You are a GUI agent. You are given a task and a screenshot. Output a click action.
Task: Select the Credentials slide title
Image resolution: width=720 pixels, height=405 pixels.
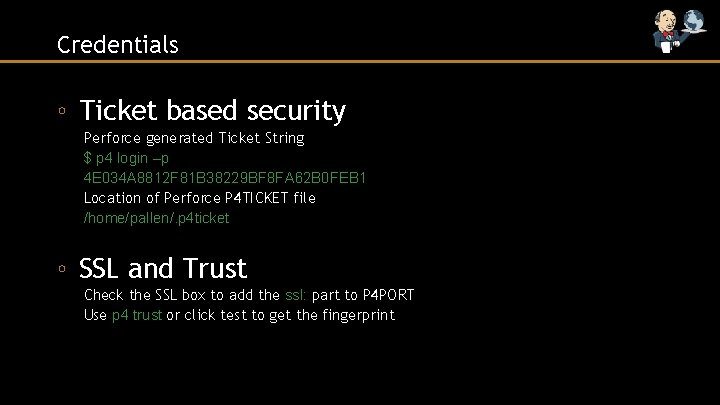click(118, 45)
